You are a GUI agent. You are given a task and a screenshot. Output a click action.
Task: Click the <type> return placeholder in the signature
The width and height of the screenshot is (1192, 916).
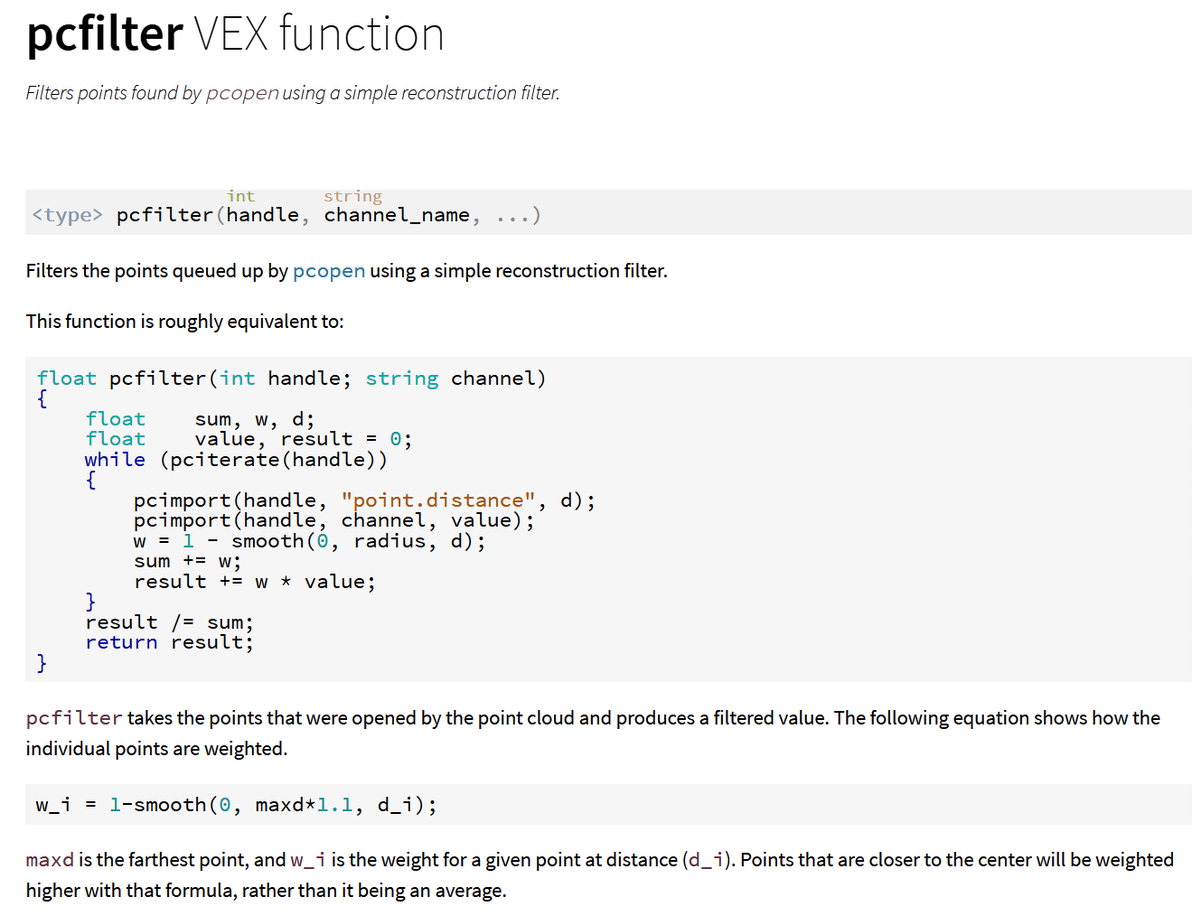coord(67,215)
